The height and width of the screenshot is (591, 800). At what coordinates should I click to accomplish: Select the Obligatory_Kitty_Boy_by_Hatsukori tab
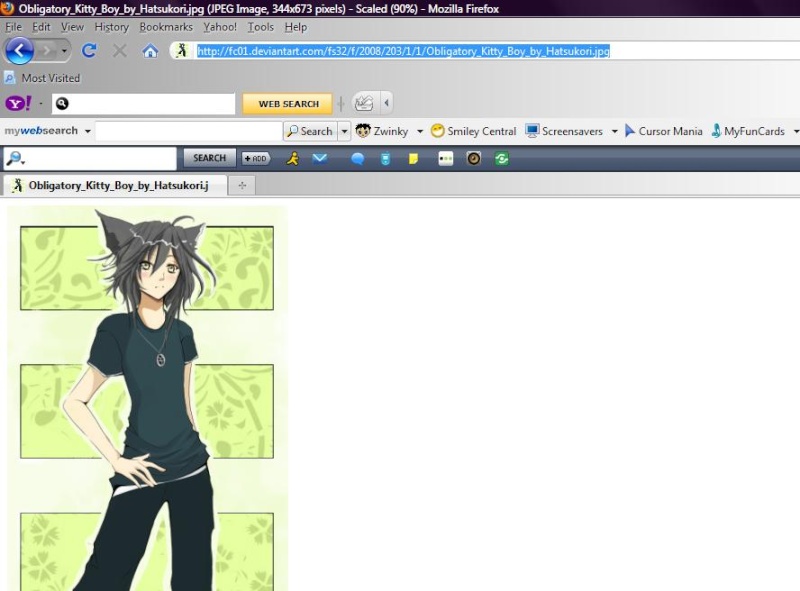point(115,185)
